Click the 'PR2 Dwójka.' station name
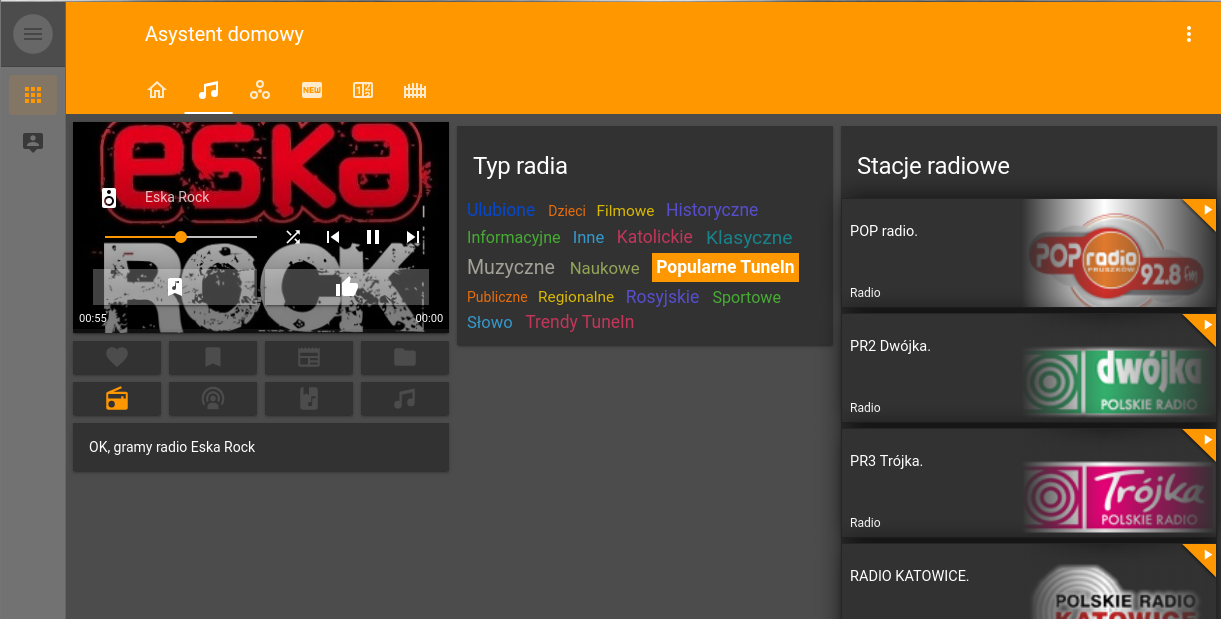The height and width of the screenshot is (619, 1221). [x=890, y=346]
